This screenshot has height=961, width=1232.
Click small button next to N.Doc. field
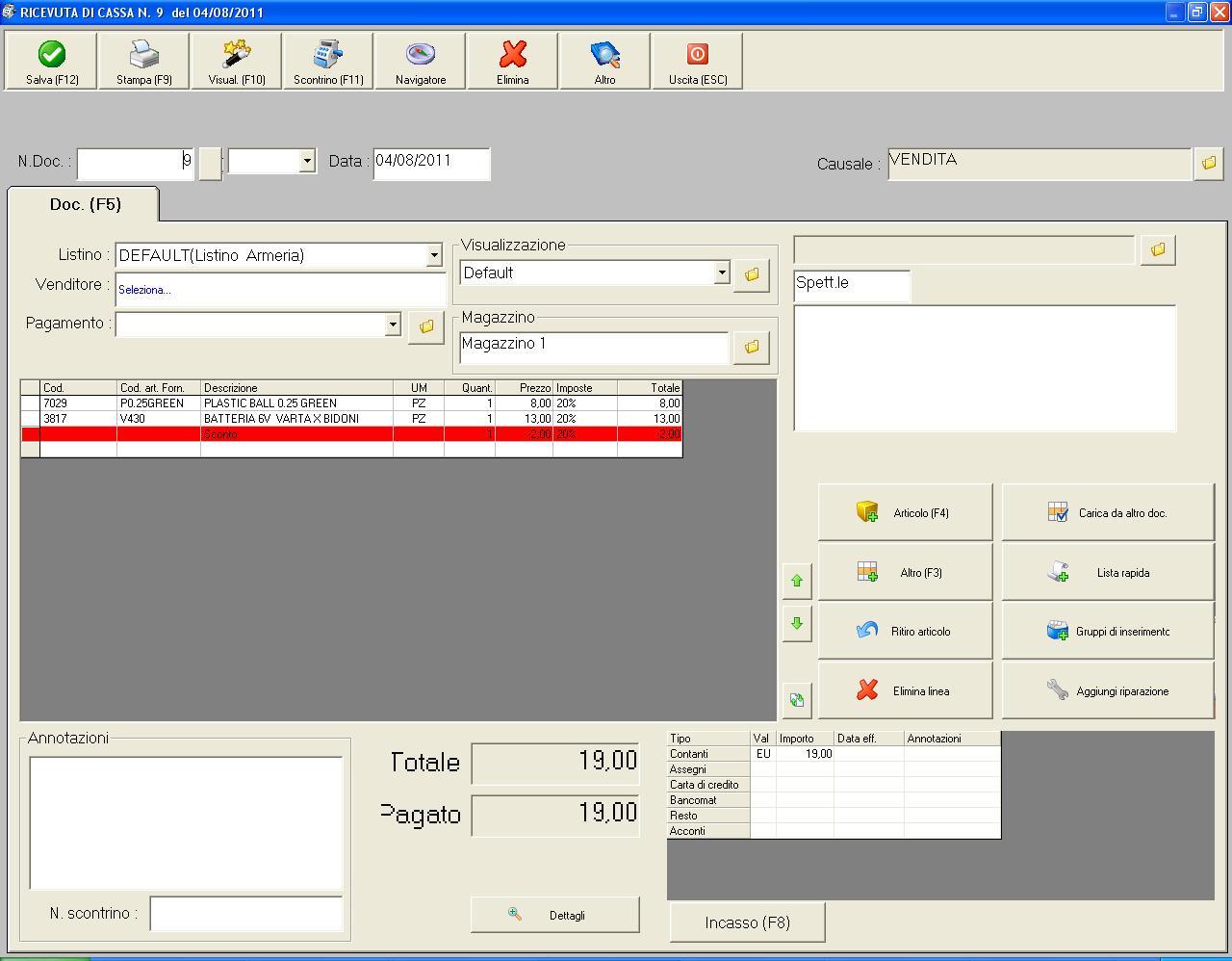pos(210,163)
